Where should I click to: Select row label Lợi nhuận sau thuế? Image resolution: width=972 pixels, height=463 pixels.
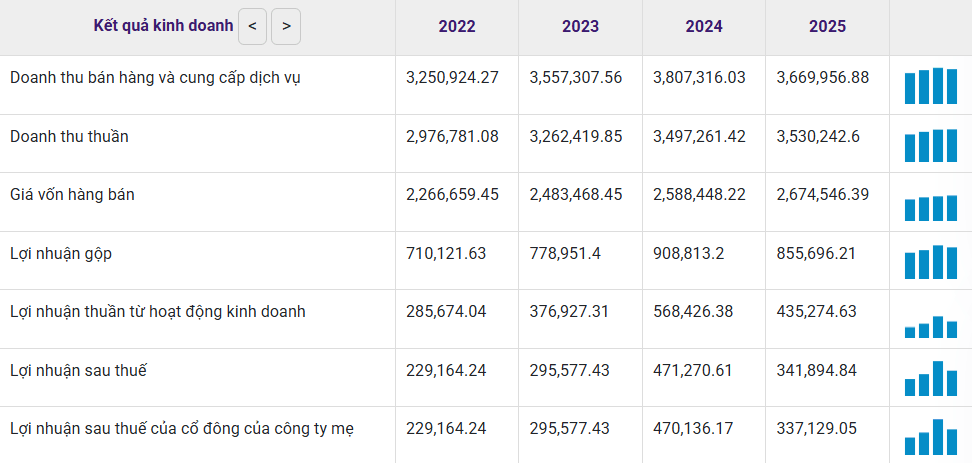tap(78, 371)
